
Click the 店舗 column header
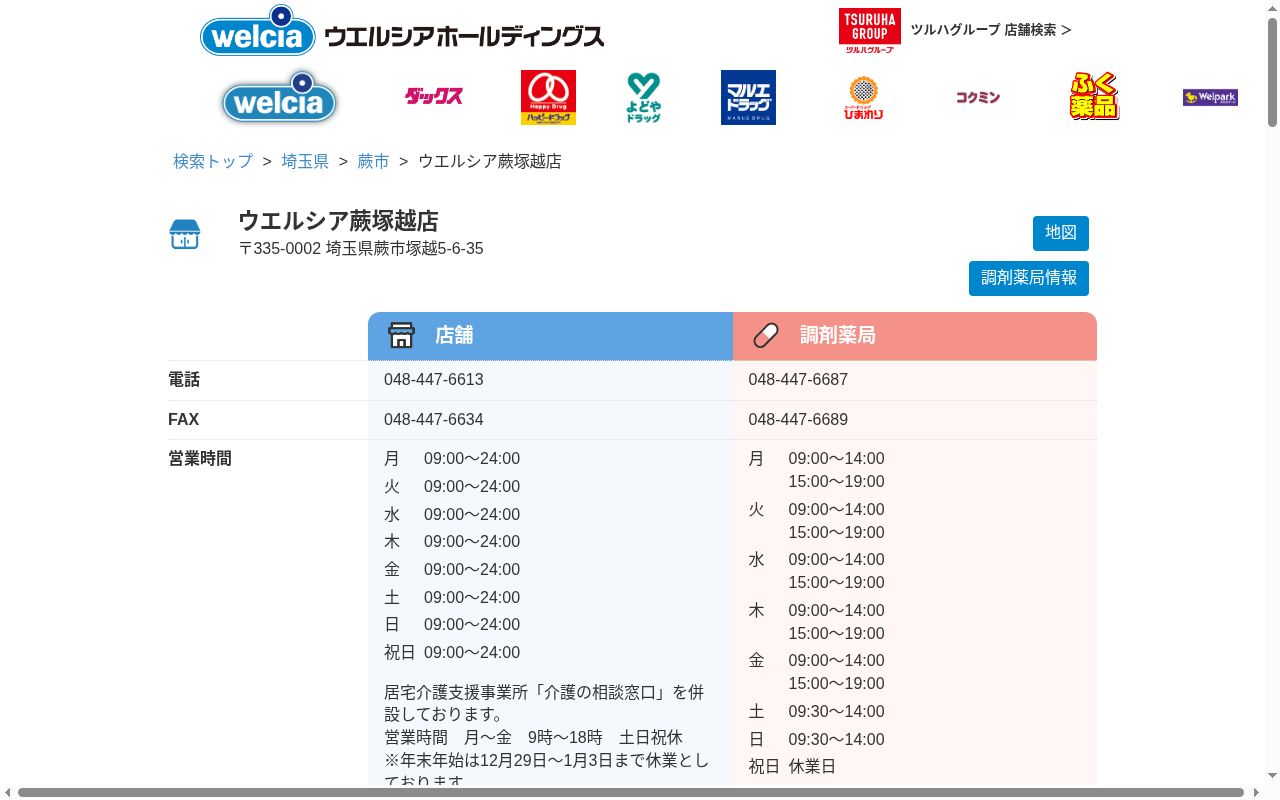[x=550, y=336]
